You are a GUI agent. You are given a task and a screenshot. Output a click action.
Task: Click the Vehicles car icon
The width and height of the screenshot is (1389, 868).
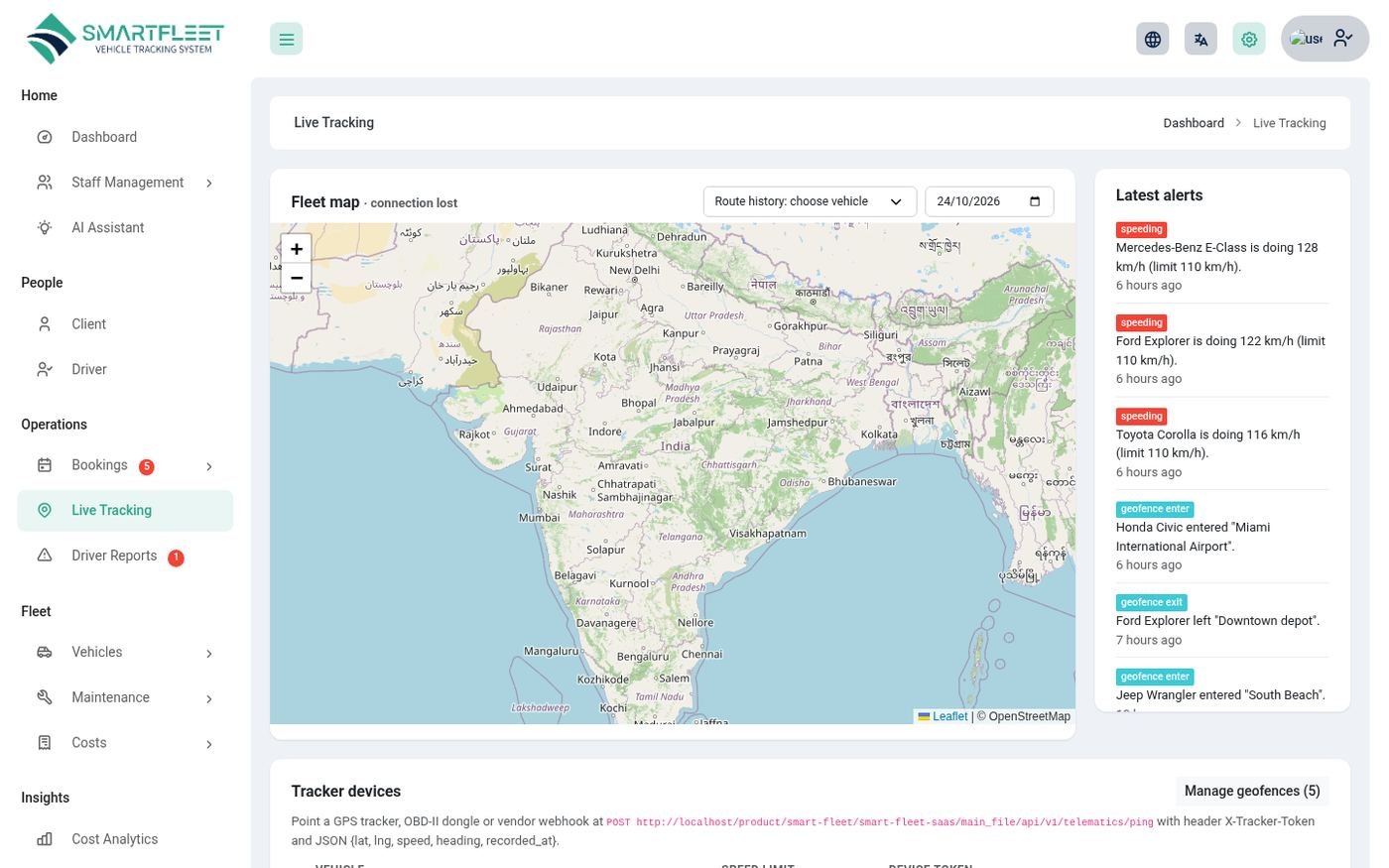pos(45,652)
